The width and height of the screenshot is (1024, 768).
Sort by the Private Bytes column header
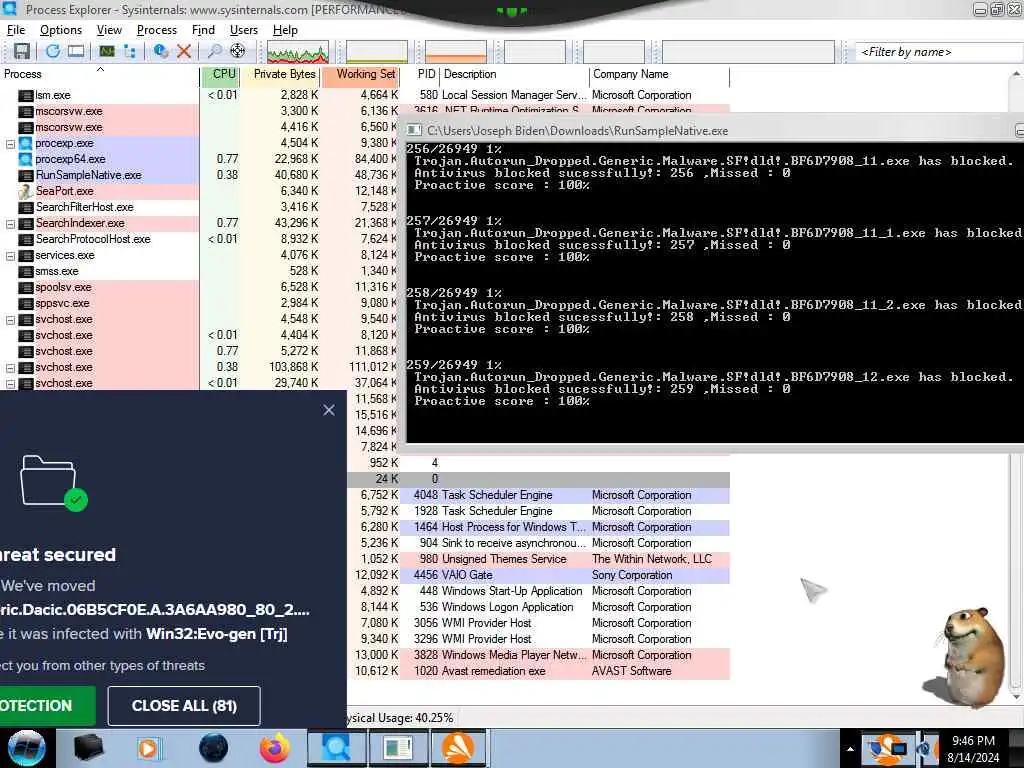281,74
